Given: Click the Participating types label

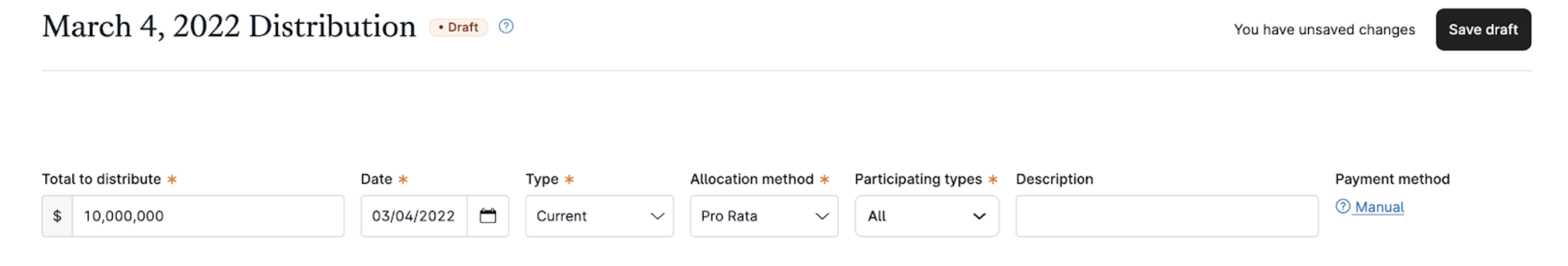Looking at the screenshot, I should pos(918,179).
